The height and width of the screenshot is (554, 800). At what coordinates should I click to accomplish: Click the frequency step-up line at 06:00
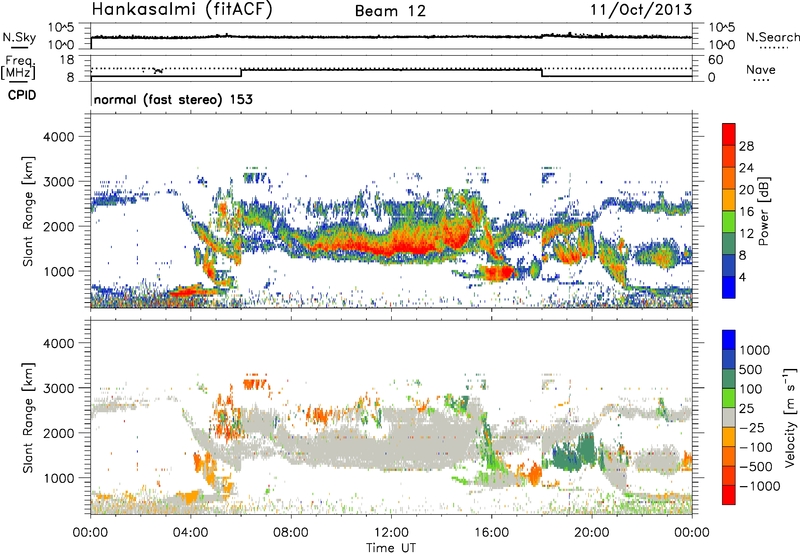(x=241, y=73)
